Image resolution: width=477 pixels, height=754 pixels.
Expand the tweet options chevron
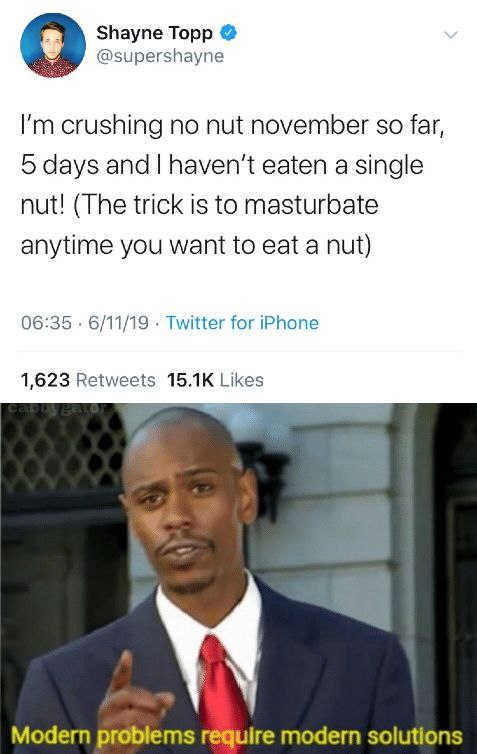[x=450, y=35]
